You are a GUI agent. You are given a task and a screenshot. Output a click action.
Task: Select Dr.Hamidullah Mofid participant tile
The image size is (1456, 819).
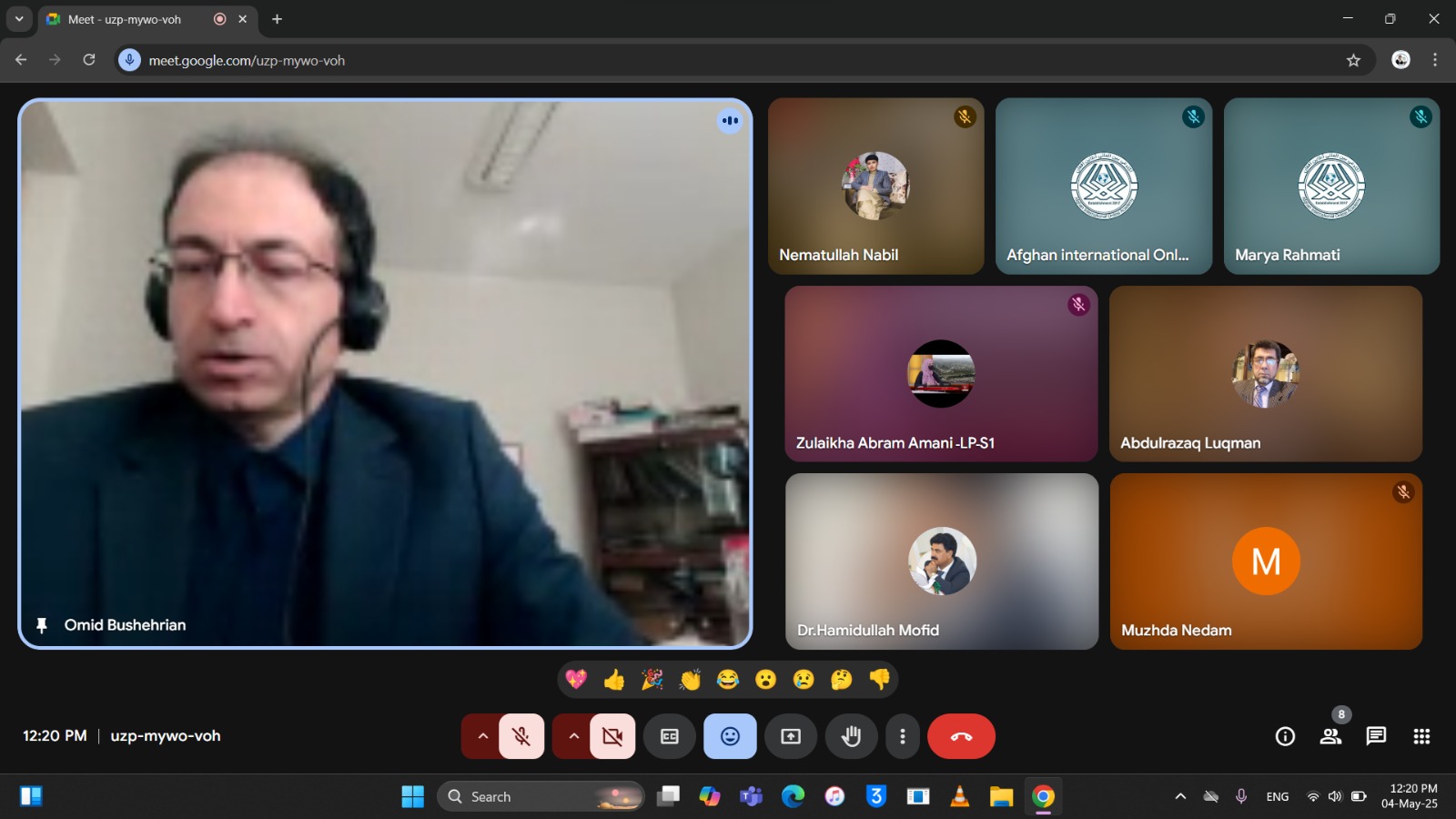[942, 561]
